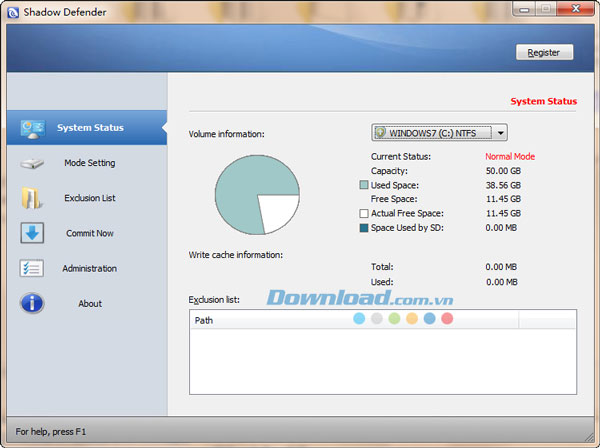The image size is (600, 448).
Task: Click the write cache Used label
Action: click(382, 282)
